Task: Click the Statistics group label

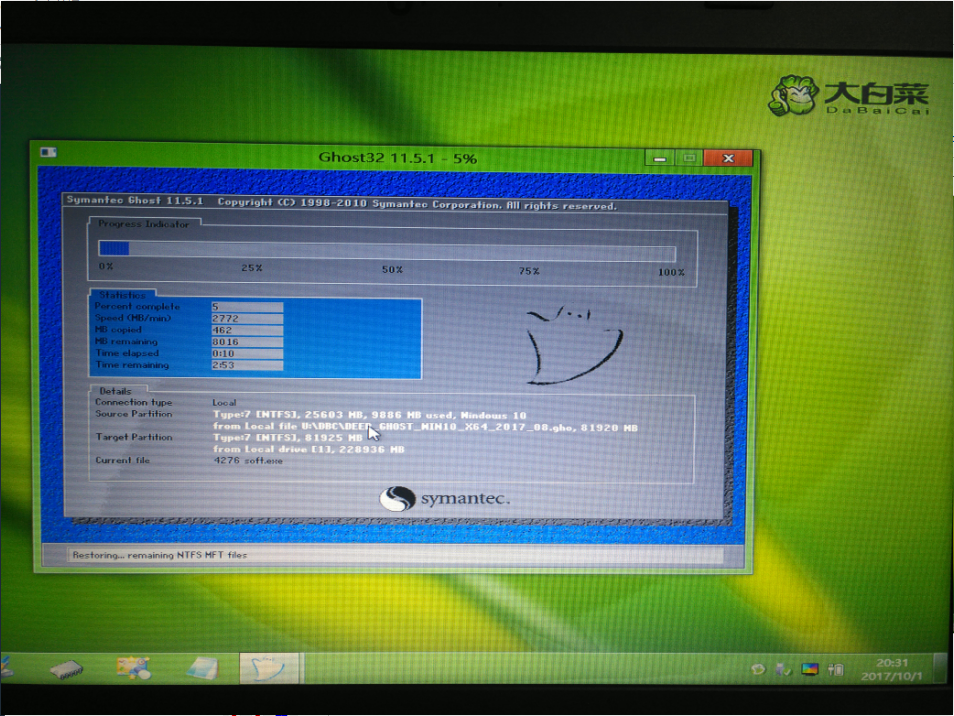Action: tap(122, 295)
